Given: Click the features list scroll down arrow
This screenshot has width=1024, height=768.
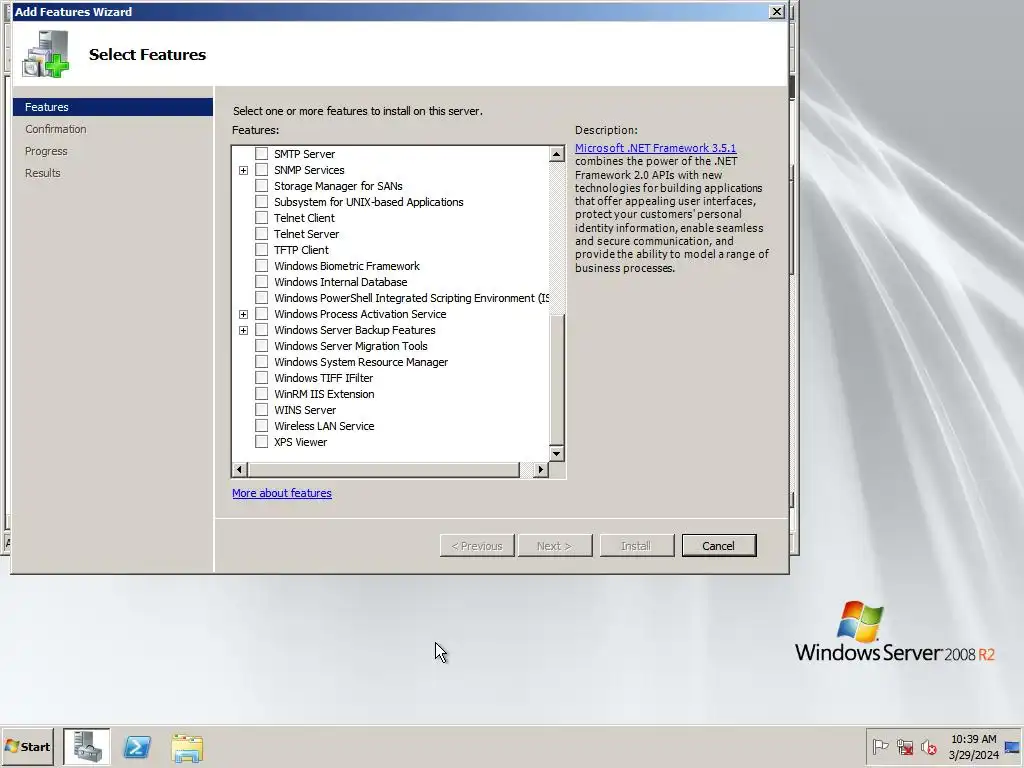Looking at the screenshot, I should [x=556, y=453].
